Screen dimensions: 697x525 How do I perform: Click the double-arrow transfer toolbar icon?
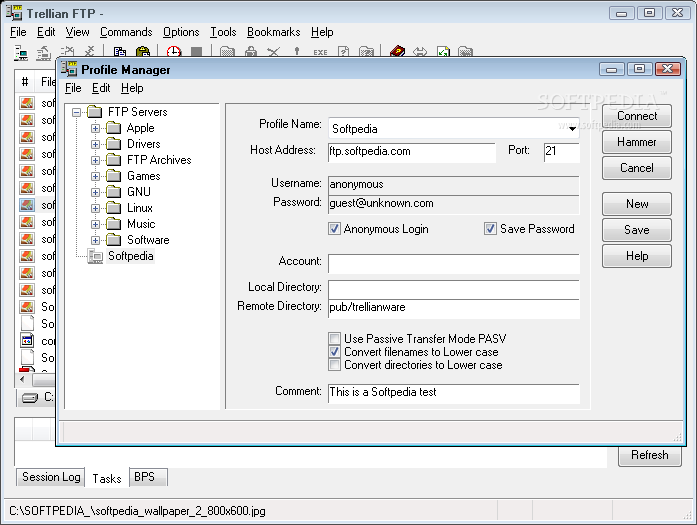420,52
